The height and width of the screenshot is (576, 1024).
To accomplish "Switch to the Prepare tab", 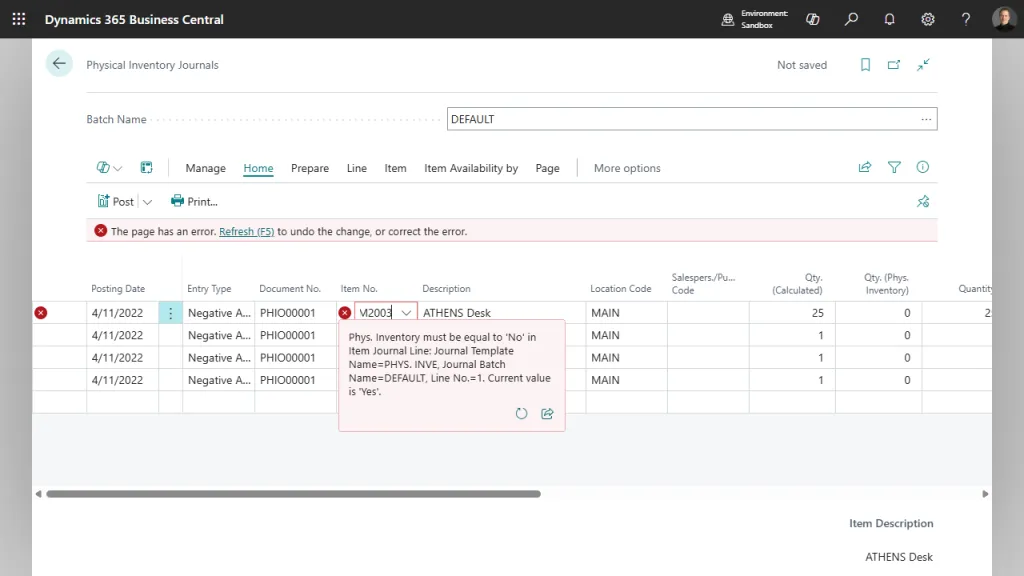I will pos(309,168).
